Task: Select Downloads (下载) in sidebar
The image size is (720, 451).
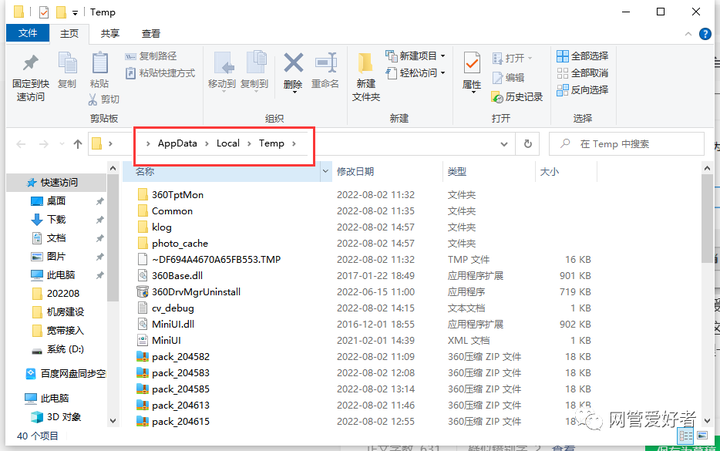Action: pos(56,220)
